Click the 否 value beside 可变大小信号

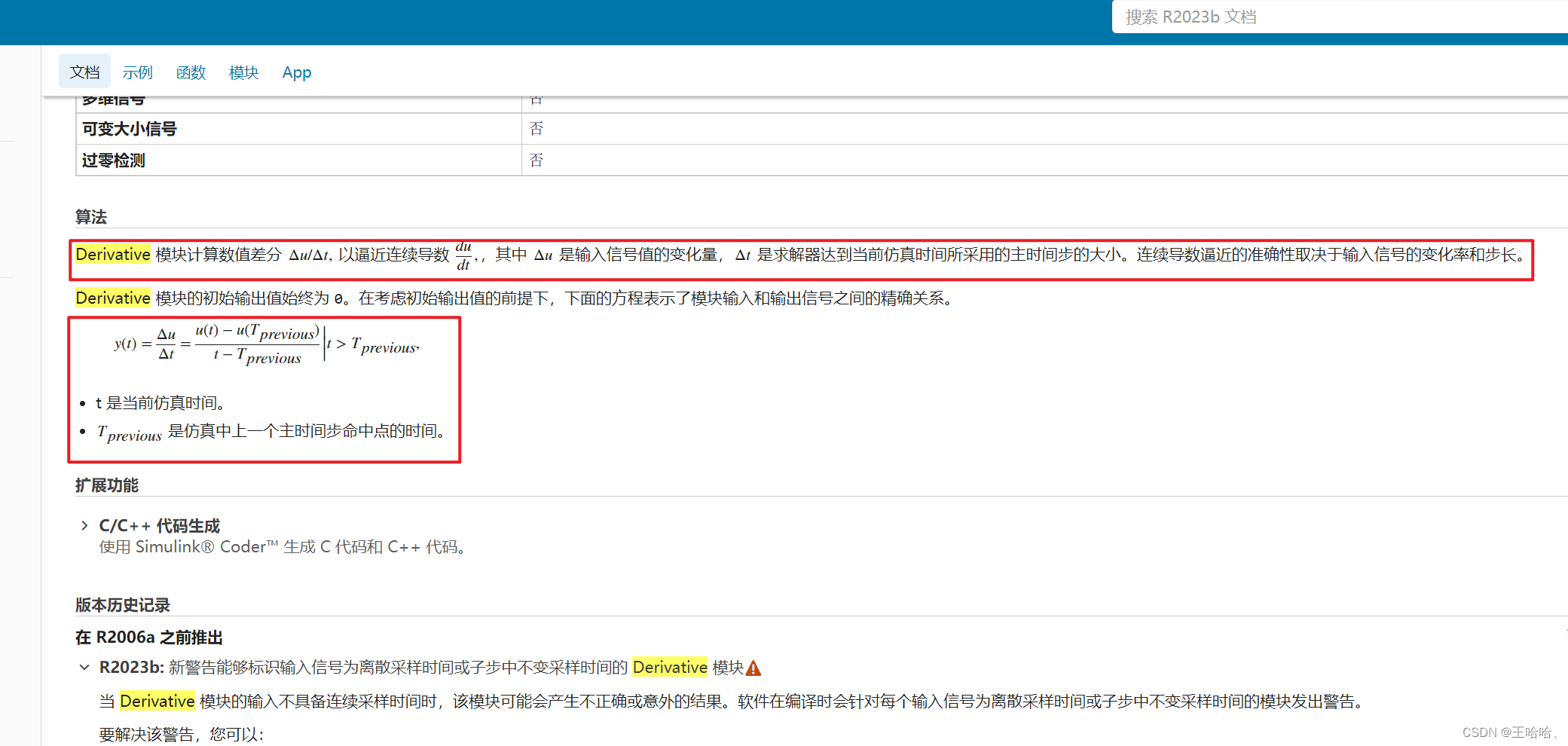(x=536, y=129)
